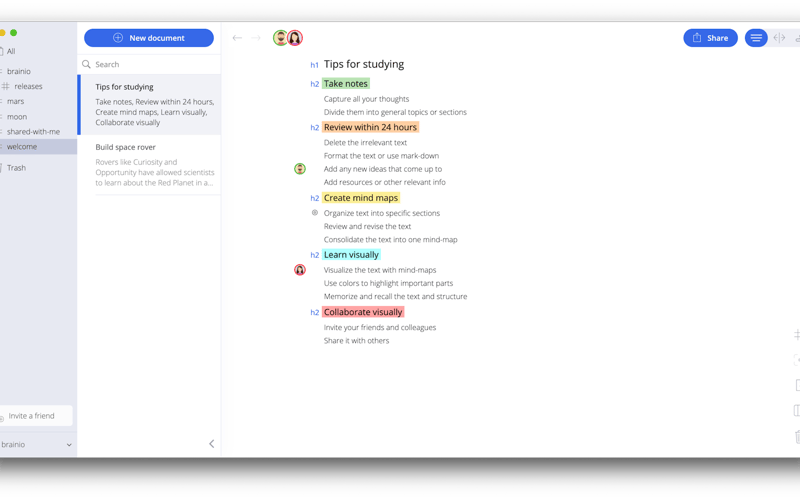Click the hash icon beside releases
The height and width of the screenshot is (500, 800).
6,86
